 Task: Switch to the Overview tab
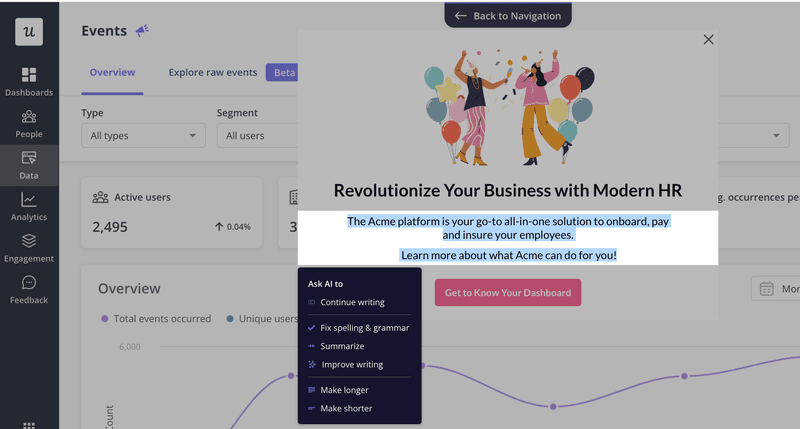(112, 73)
